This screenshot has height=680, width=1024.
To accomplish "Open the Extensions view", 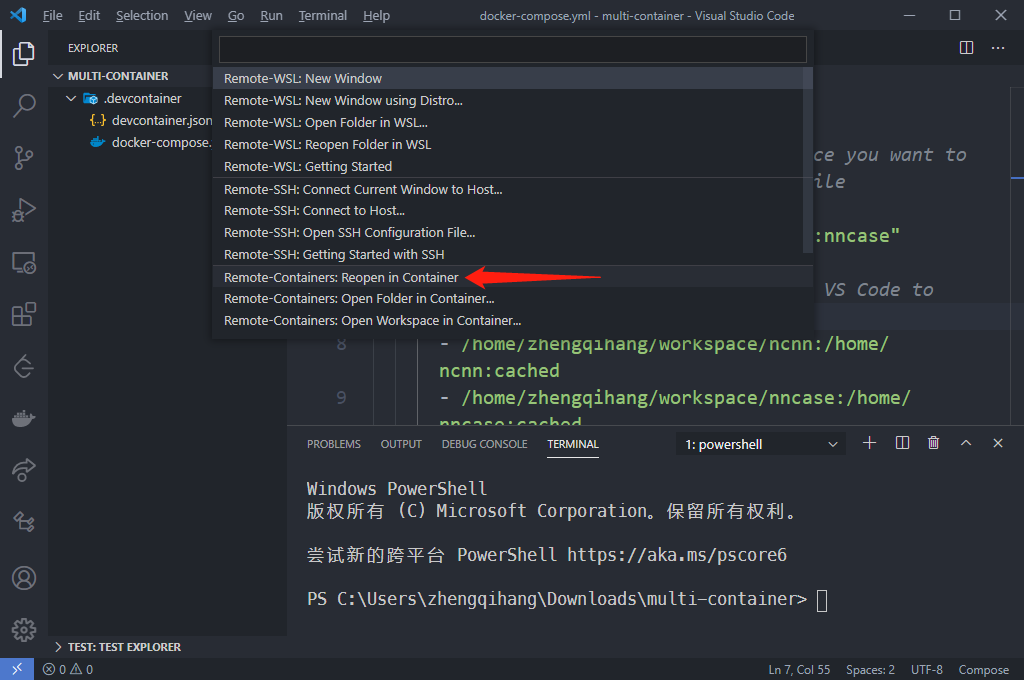I will (x=24, y=315).
